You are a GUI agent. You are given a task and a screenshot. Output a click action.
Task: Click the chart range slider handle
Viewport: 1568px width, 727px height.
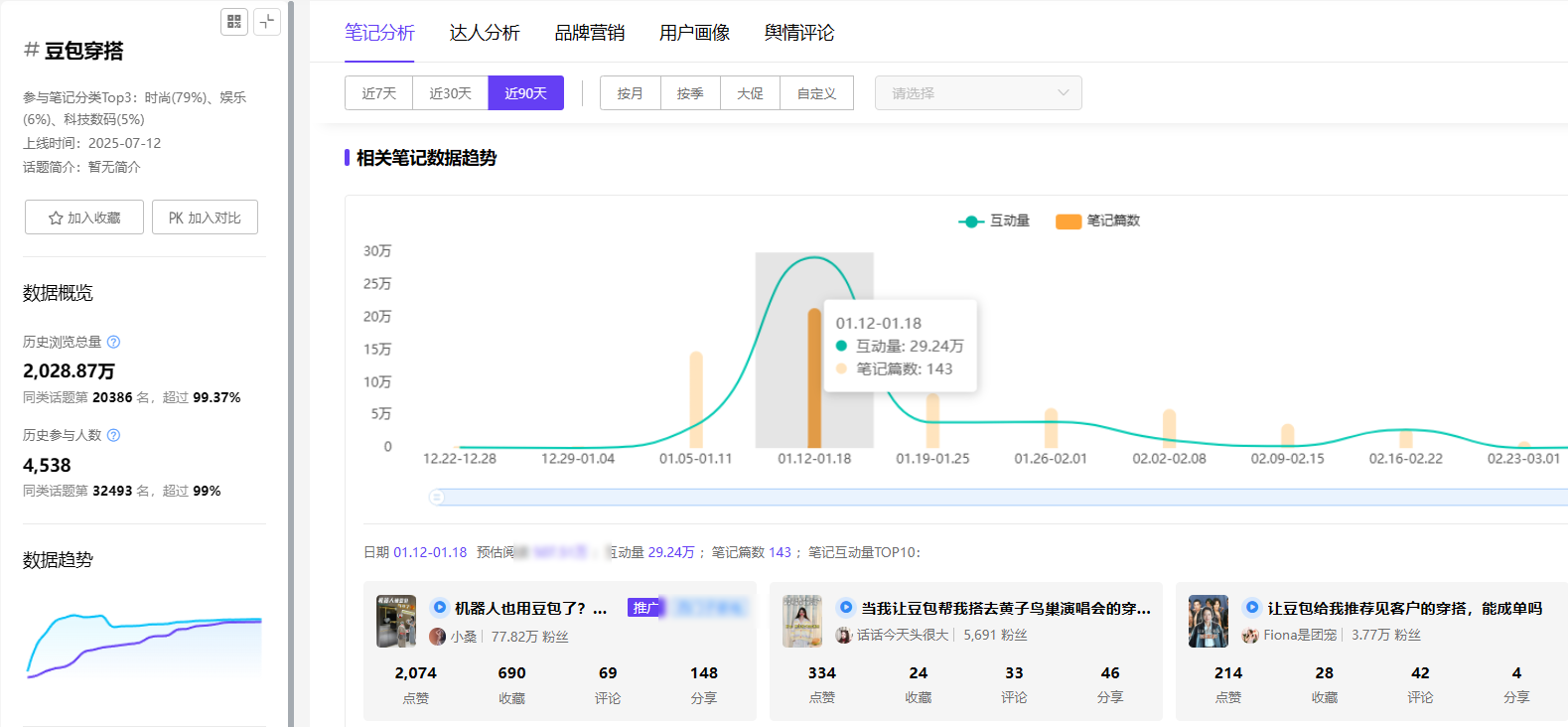click(x=436, y=497)
